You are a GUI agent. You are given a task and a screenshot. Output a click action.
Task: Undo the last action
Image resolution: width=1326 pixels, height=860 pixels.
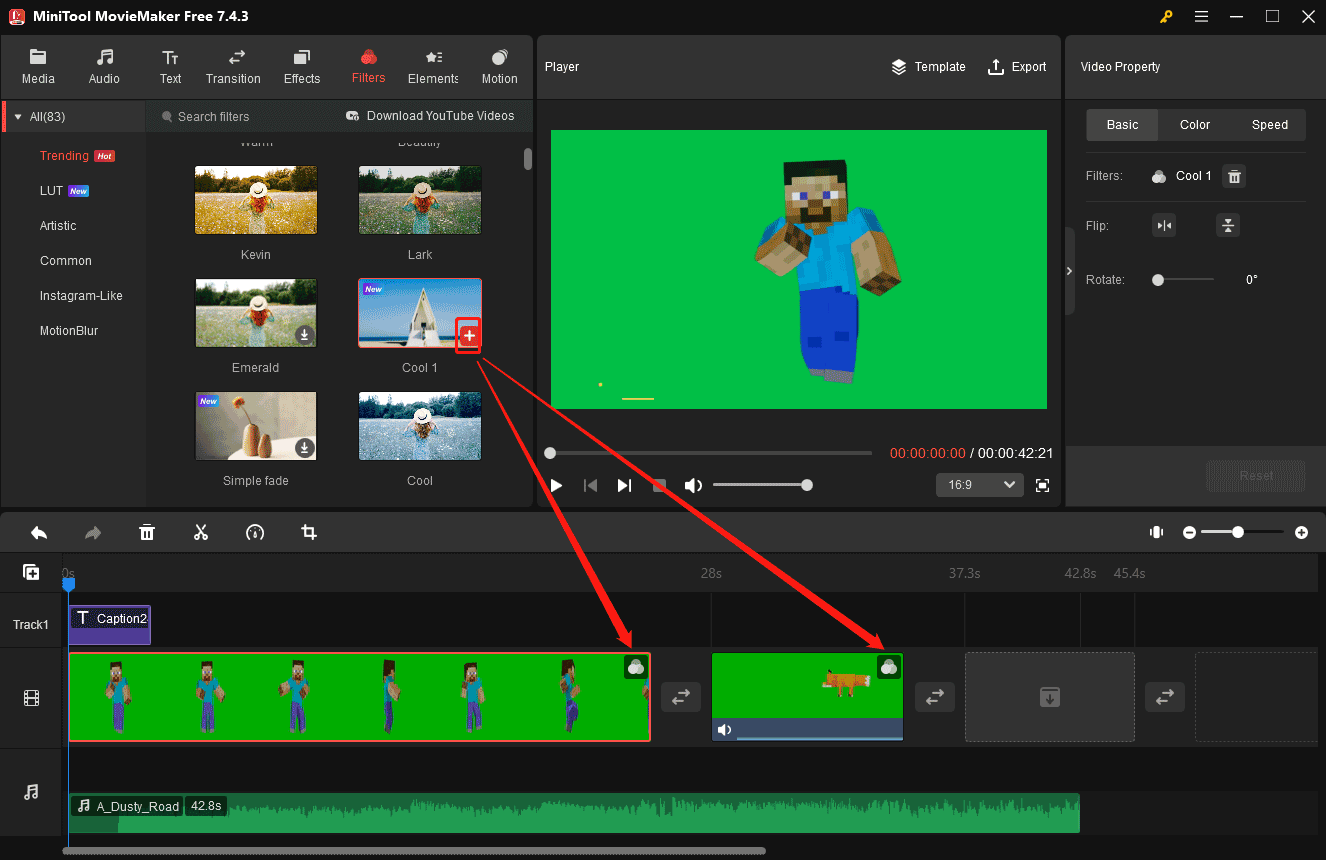pos(39,532)
